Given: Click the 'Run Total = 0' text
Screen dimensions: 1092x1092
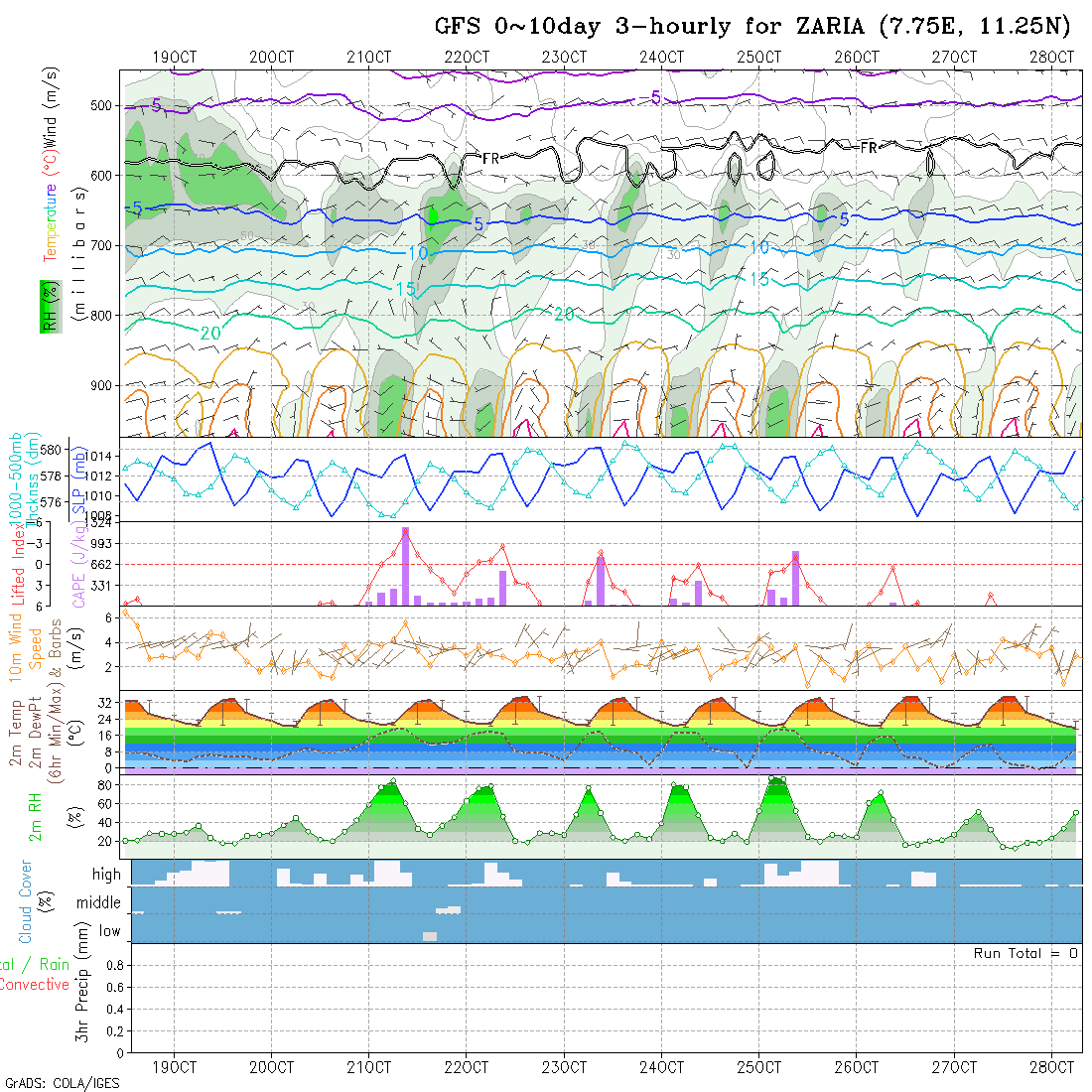Looking at the screenshot, I should pyautogui.click(x=1025, y=953).
